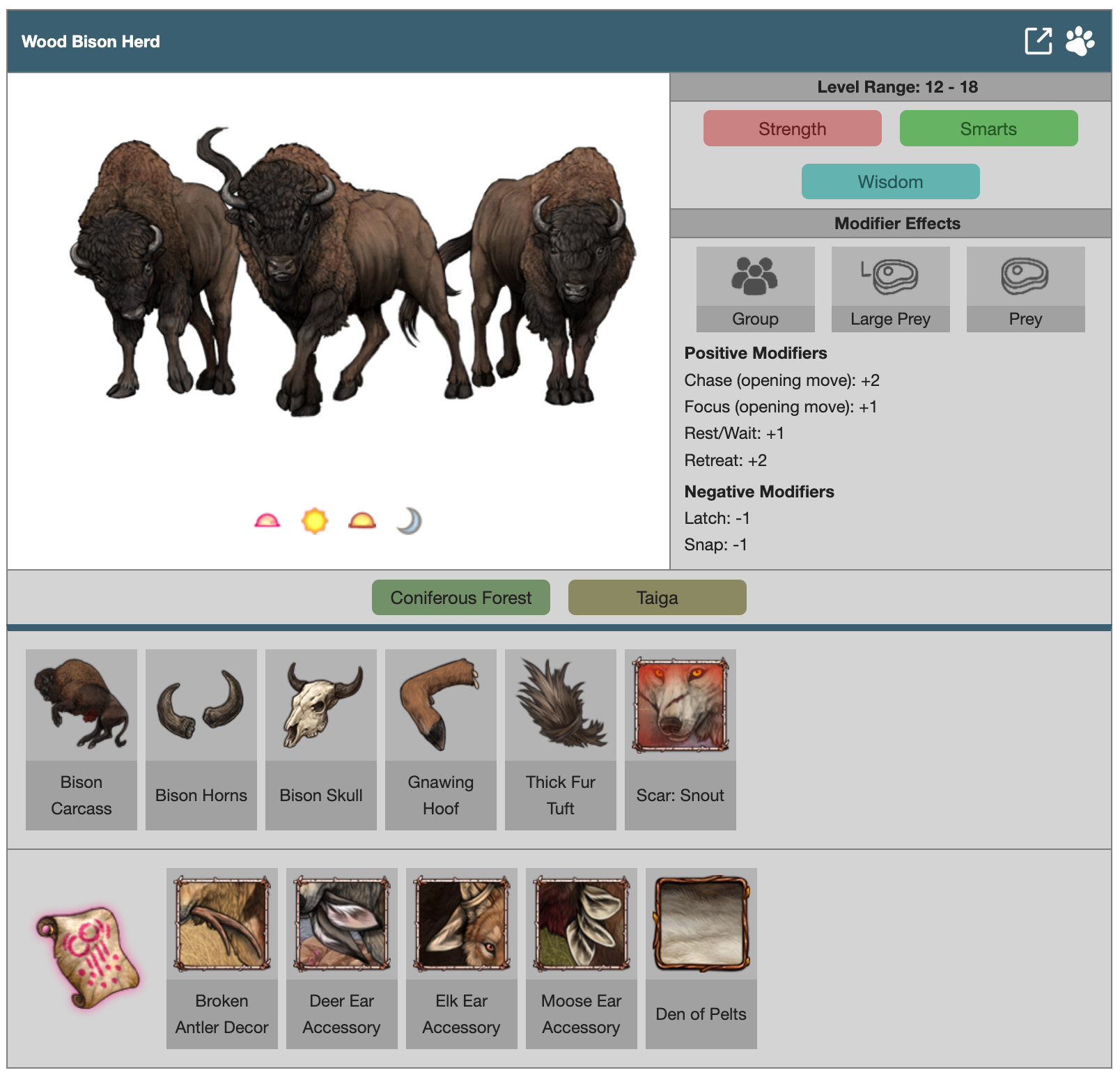This screenshot has width=1120, height=1077.
Task: Click the paw print icon in header
Action: [1080, 41]
